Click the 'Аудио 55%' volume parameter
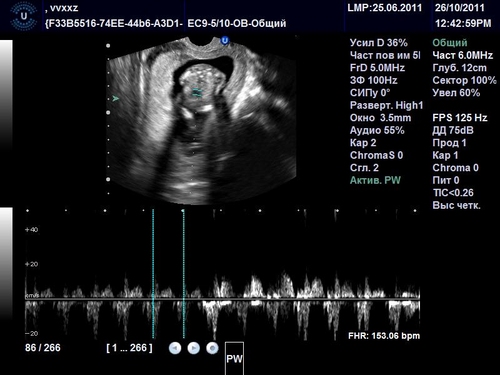Image resolution: width=500 pixels, height=375 pixels. (x=377, y=130)
